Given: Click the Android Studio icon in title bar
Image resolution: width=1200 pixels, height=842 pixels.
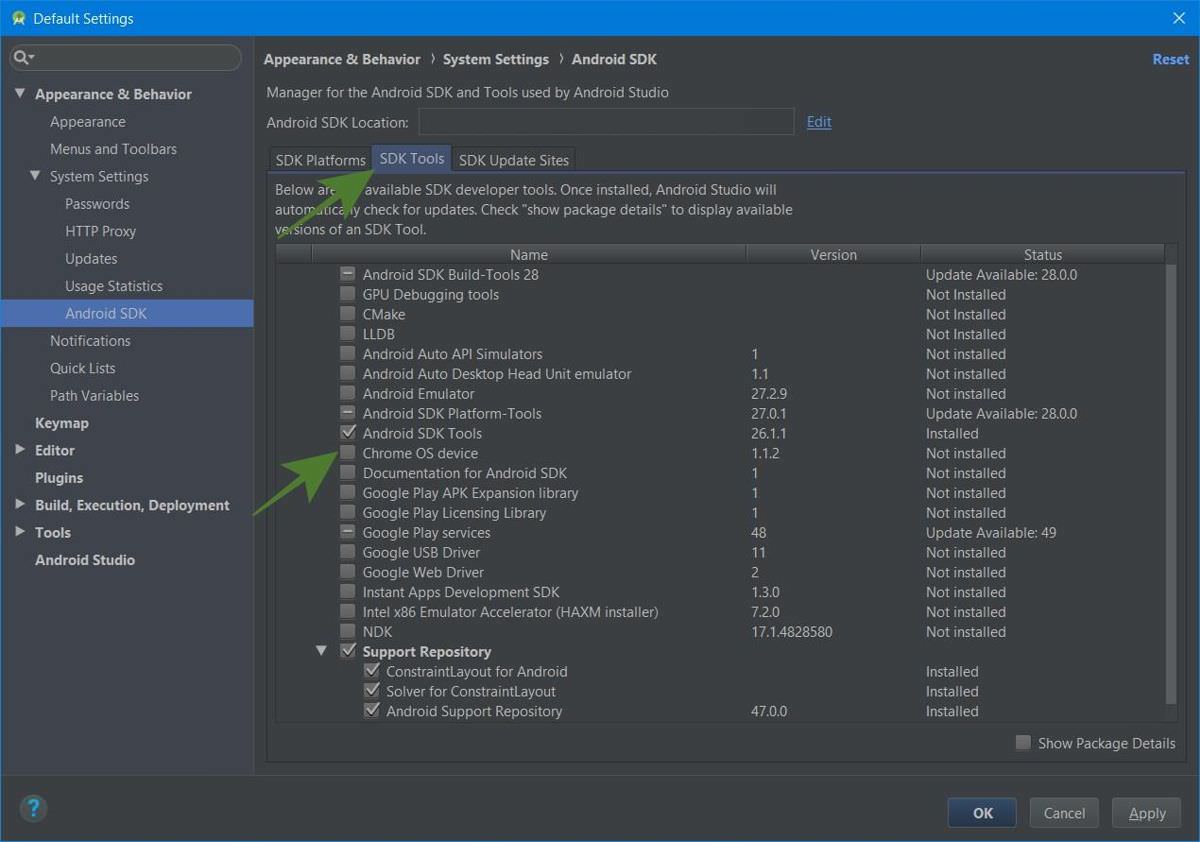Looking at the screenshot, I should [18, 18].
